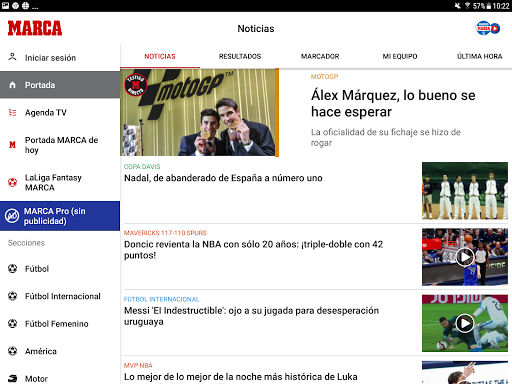Open the Motor section
The width and height of the screenshot is (512, 384).
(x=60, y=378)
